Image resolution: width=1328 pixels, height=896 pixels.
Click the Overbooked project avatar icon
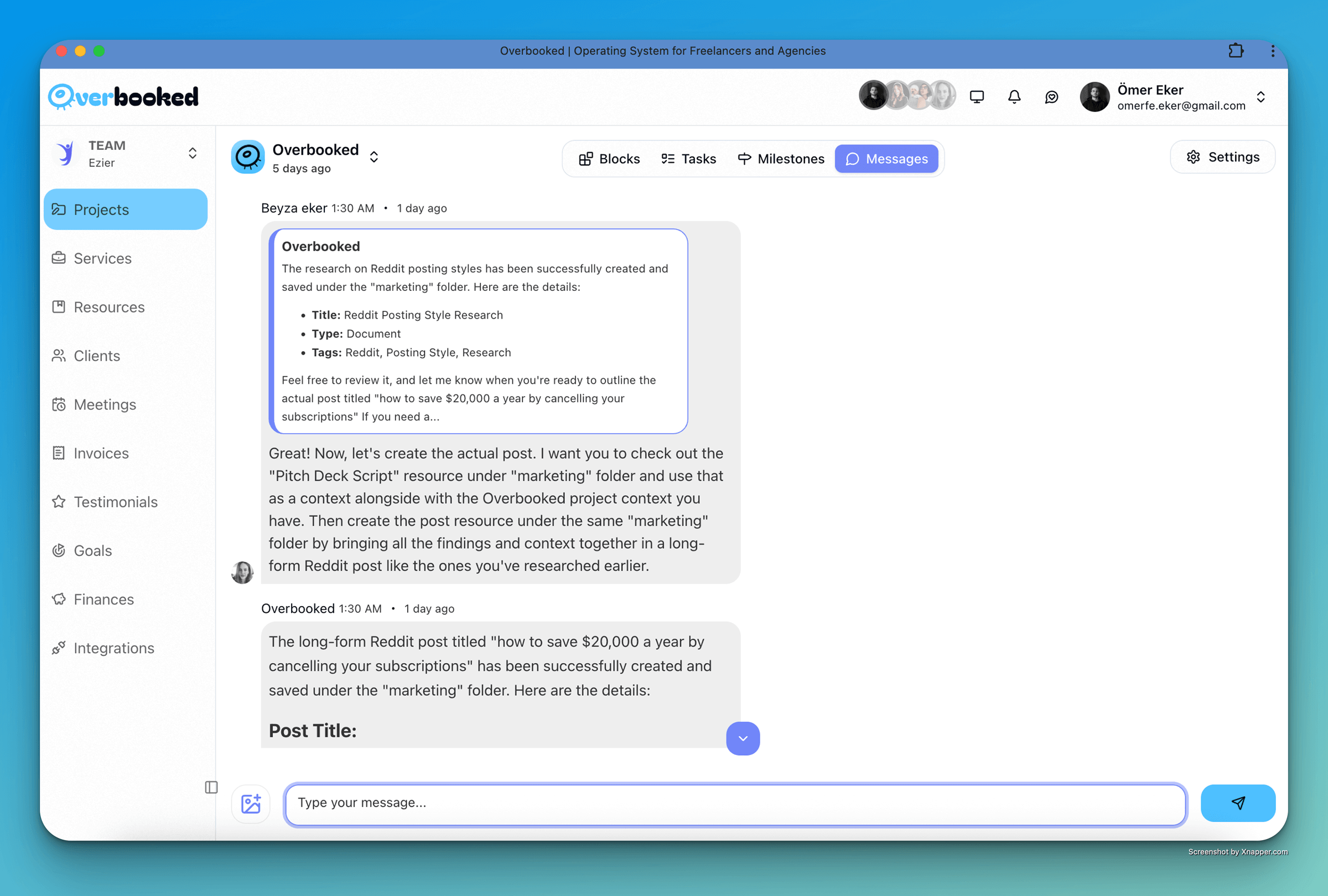(247, 157)
